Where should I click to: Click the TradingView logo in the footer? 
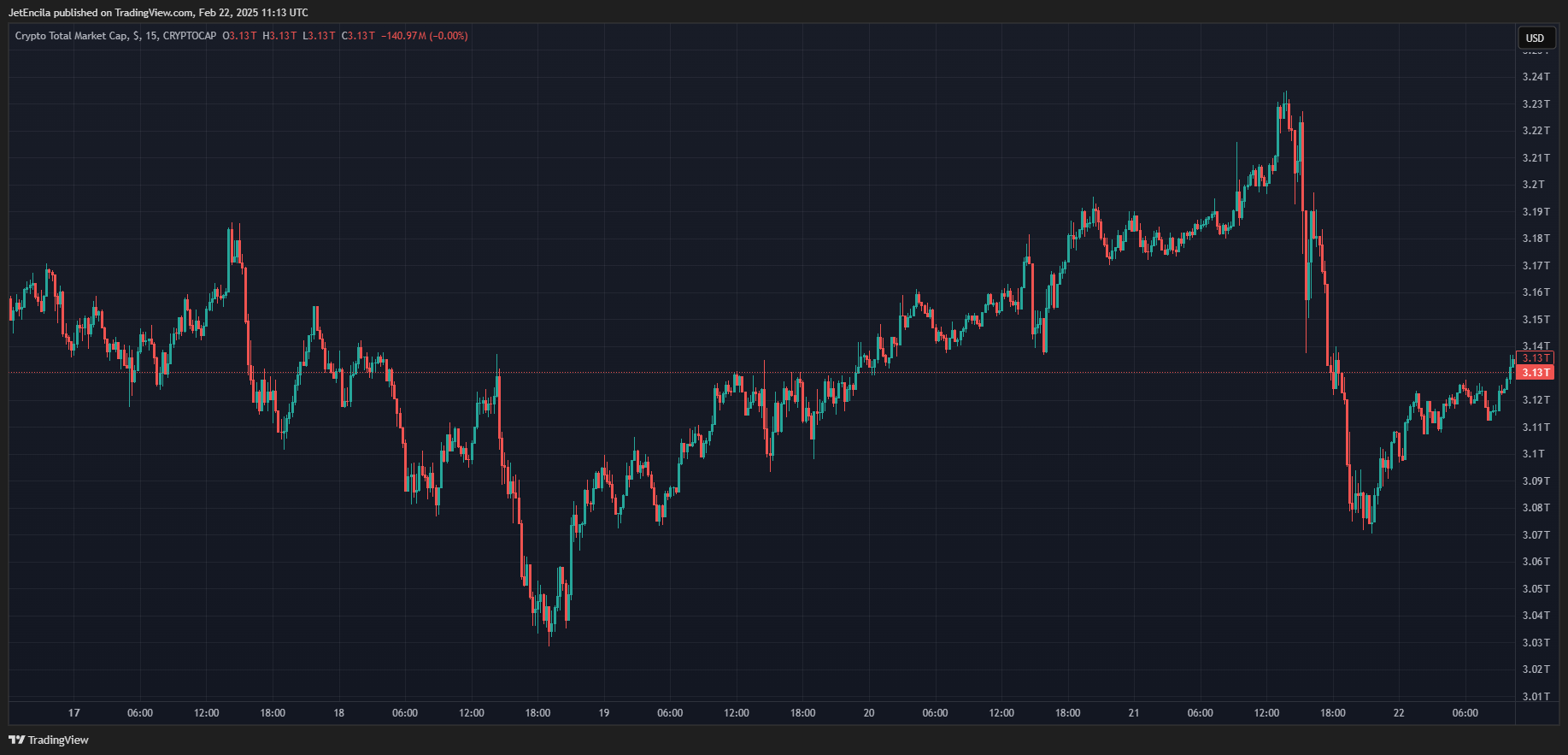pos(49,740)
